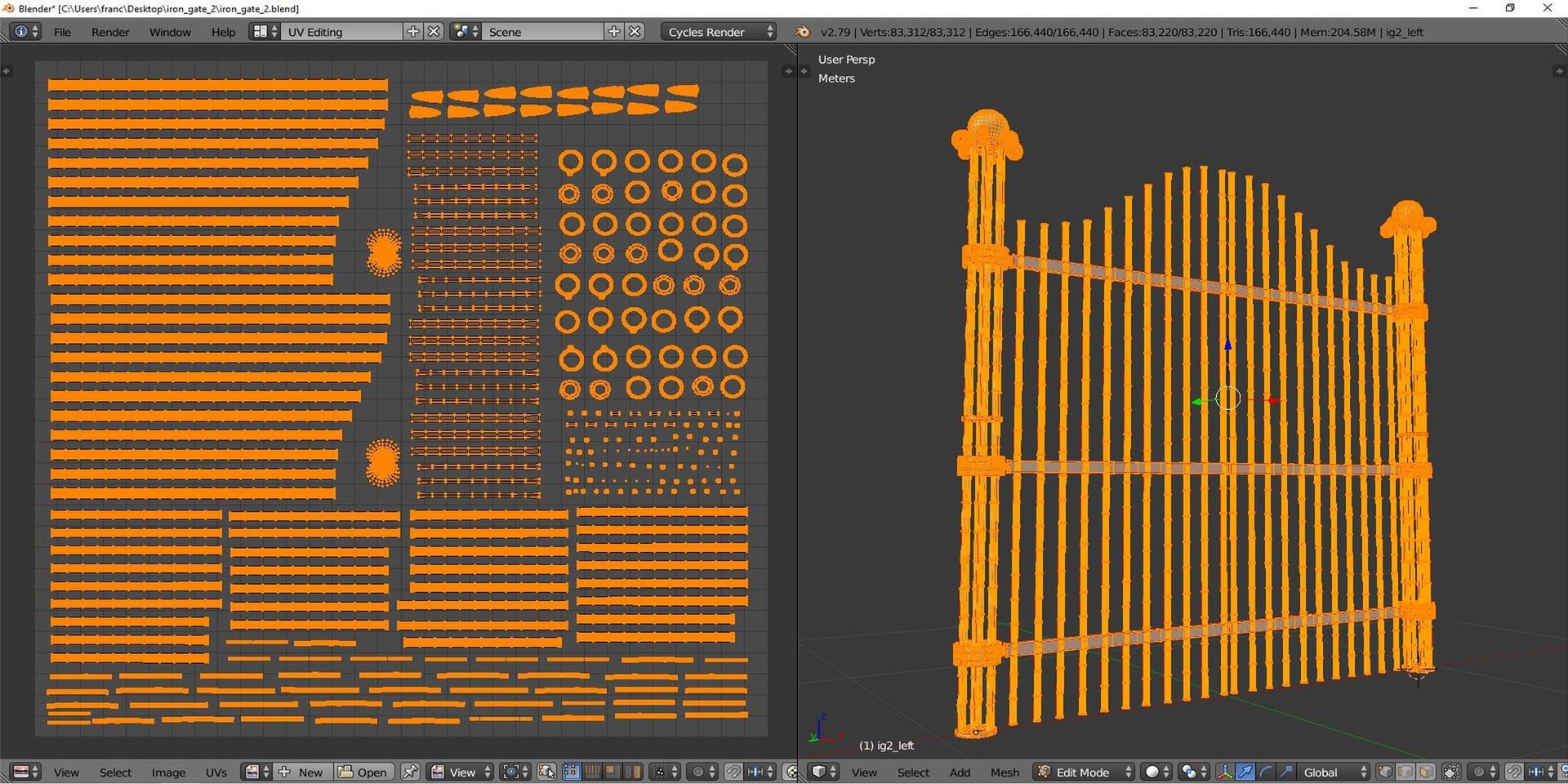Select UV edge selection mode
Screen dimensions: 1568x784
[x=592, y=772]
